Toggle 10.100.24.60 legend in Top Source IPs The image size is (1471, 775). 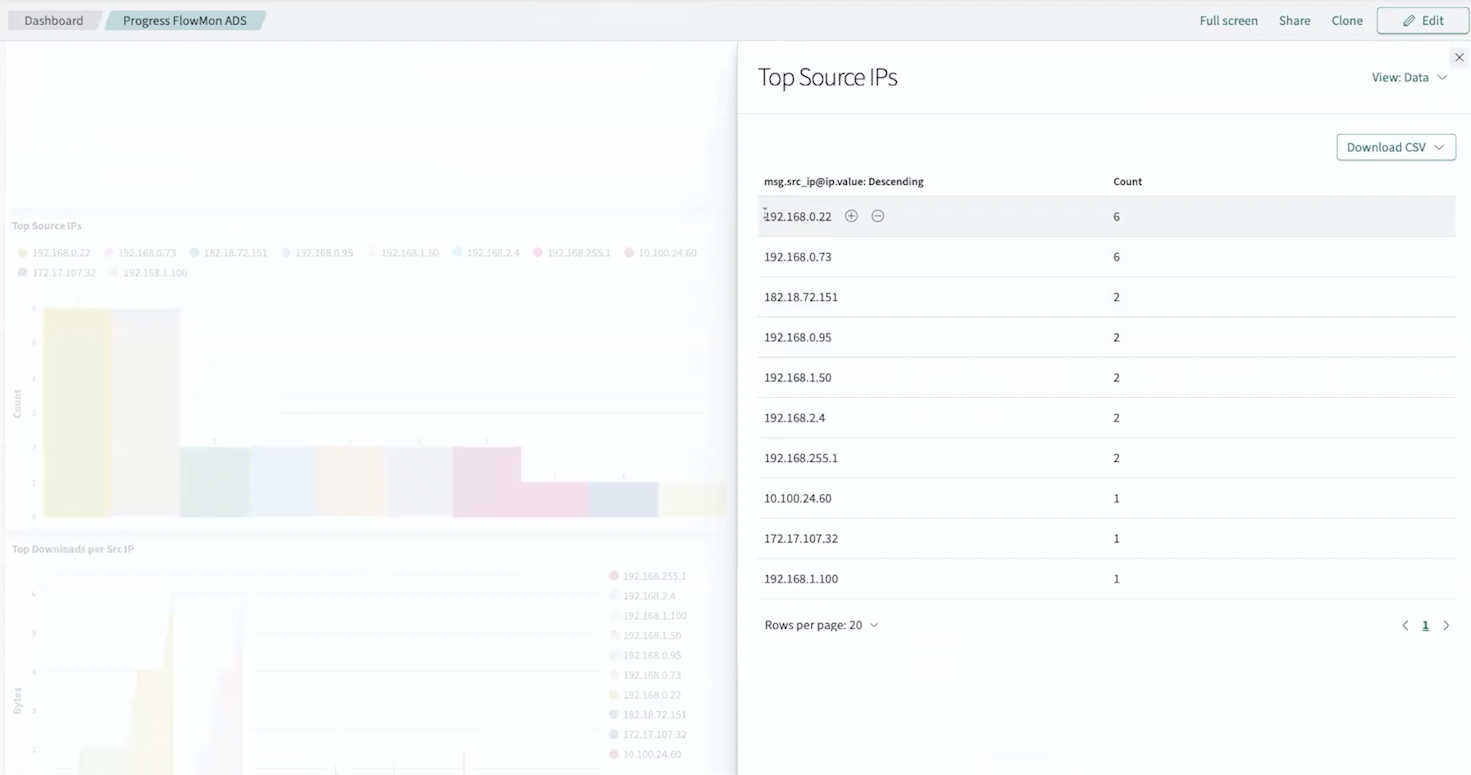[661, 253]
